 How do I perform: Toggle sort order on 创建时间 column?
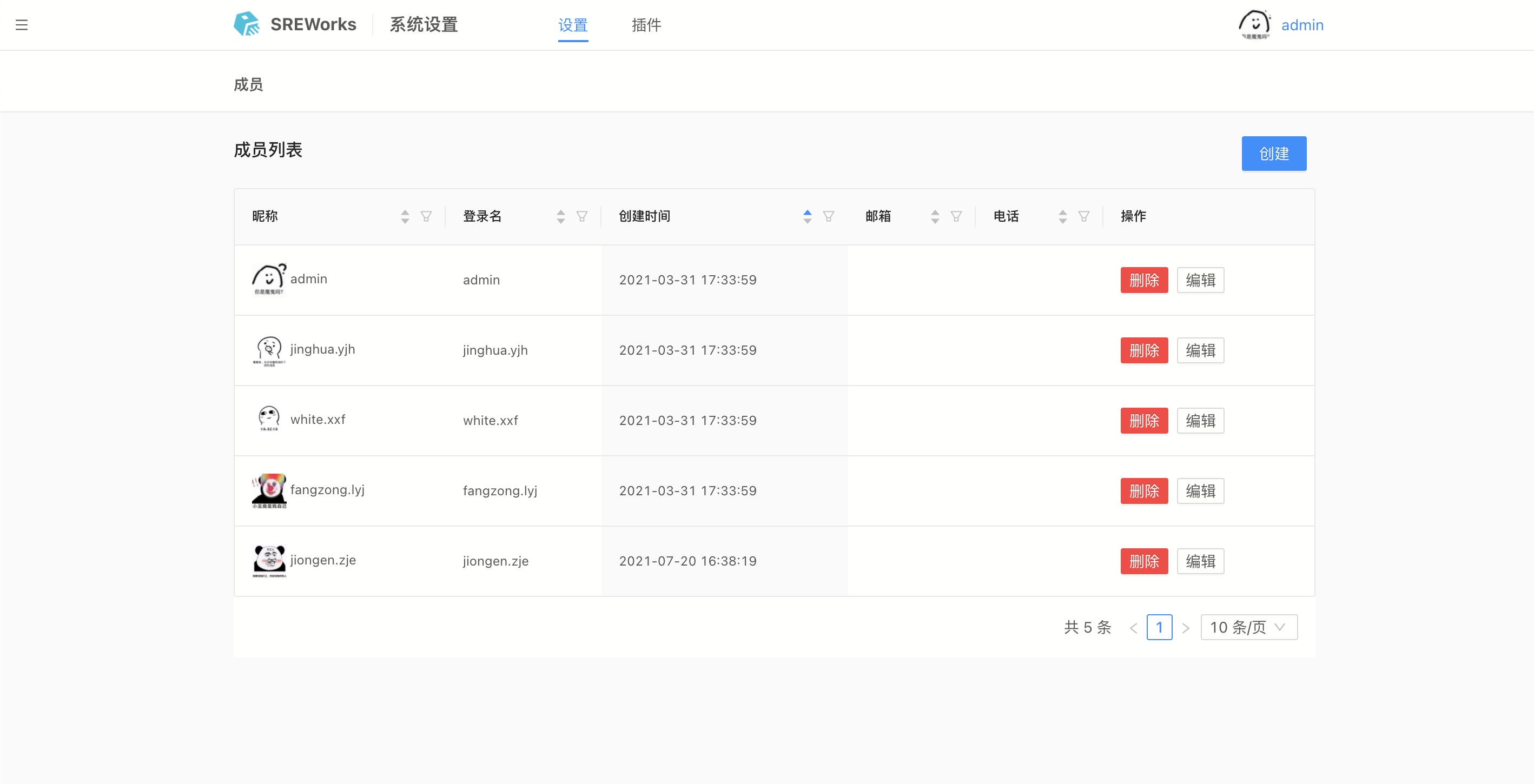tap(807, 216)
